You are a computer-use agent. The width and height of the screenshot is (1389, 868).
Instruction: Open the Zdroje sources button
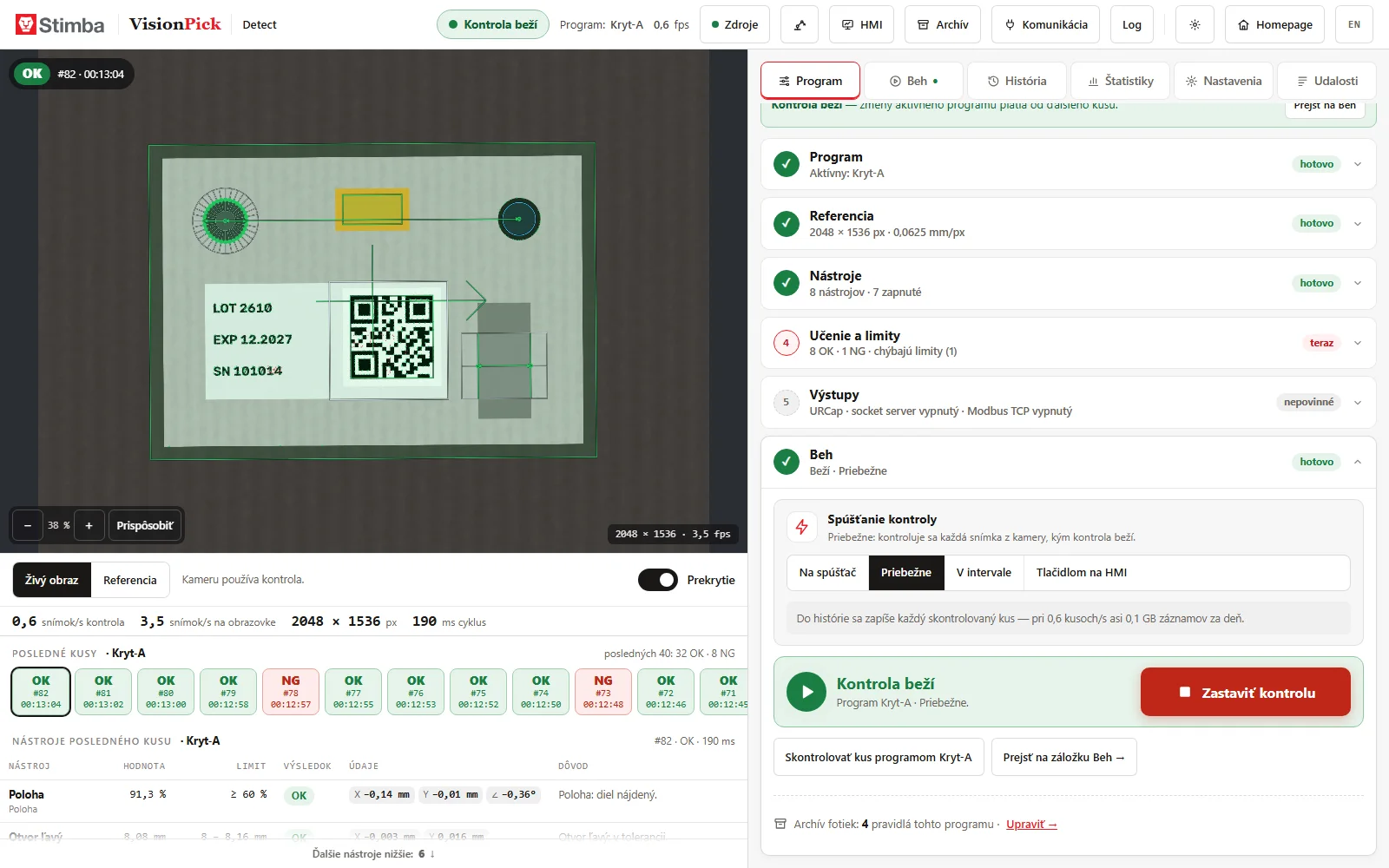click(734, 24)
